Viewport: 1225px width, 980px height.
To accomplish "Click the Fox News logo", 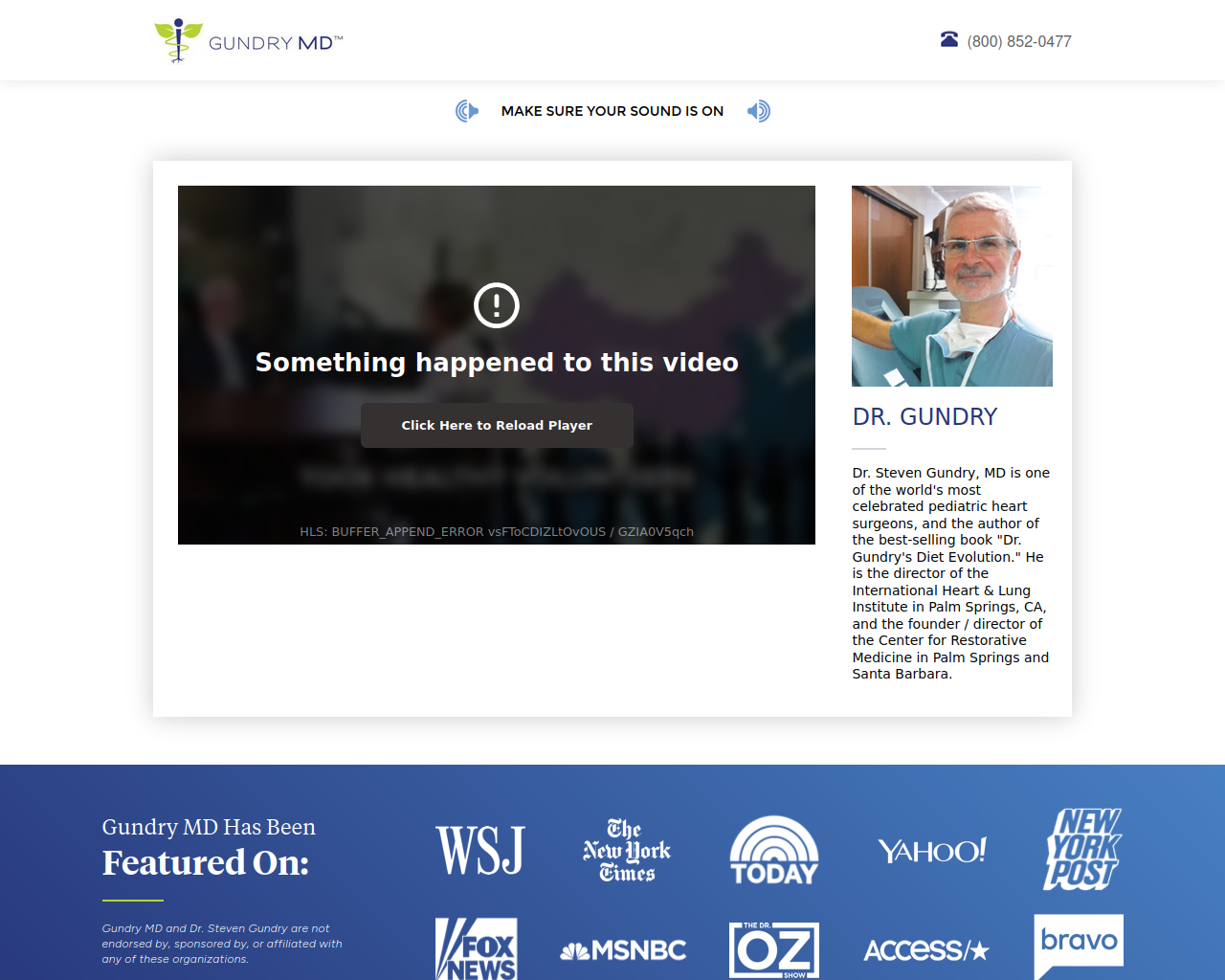I will (477, 948).
